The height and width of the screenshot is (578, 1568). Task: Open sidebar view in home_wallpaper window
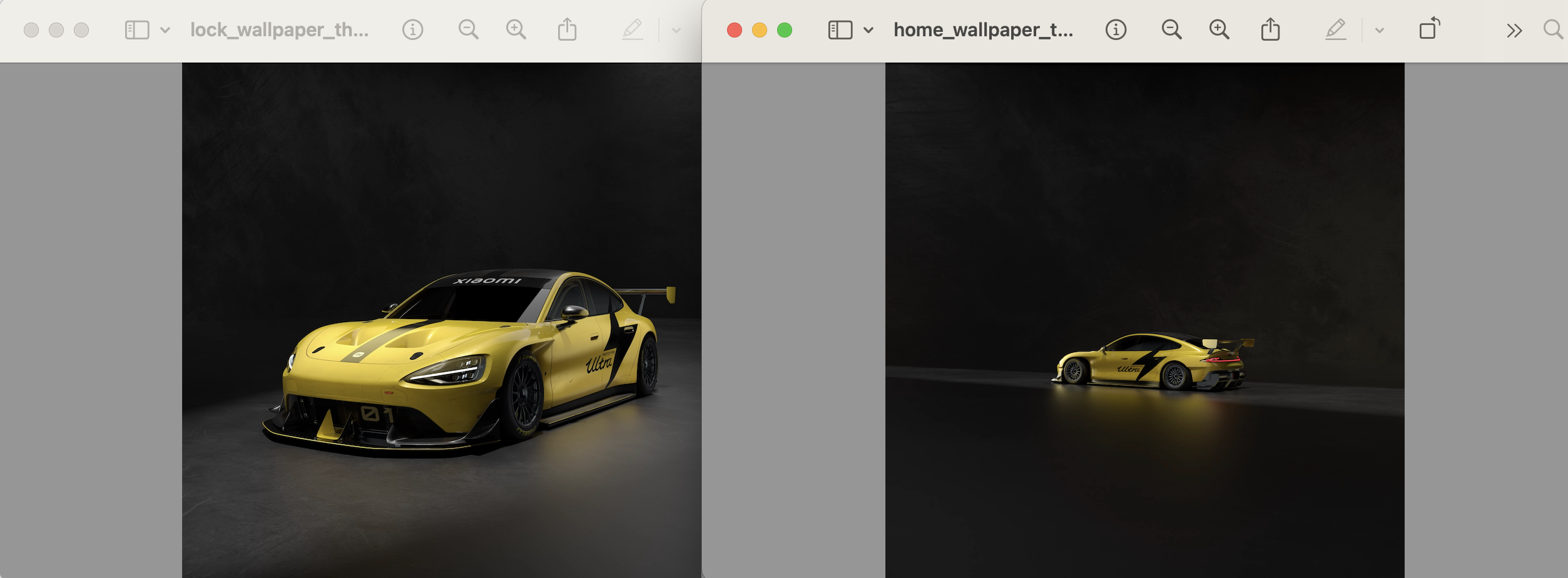tap(840, 30)
